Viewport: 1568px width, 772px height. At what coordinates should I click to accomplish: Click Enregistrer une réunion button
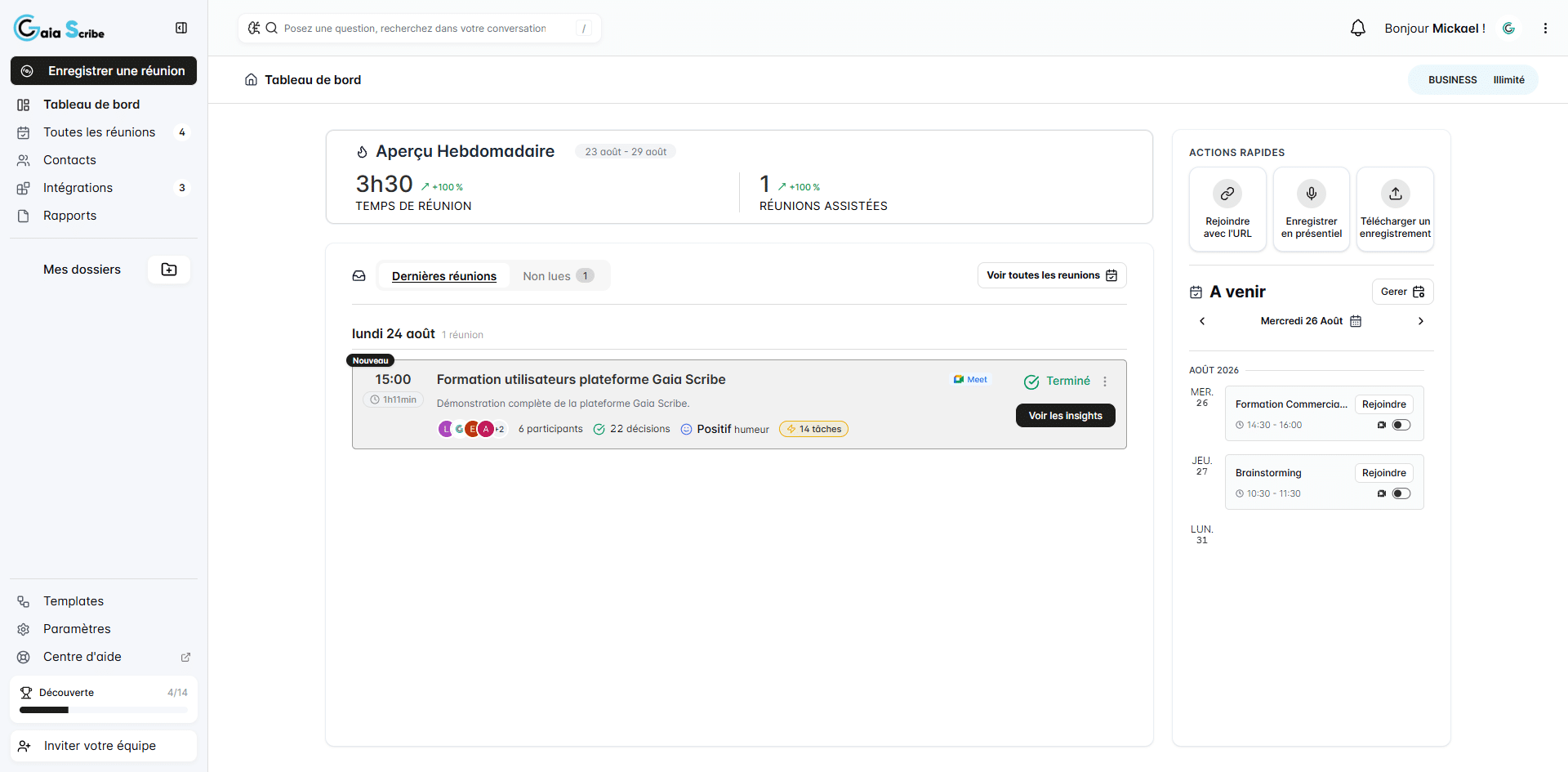click(x=104, y=71)
